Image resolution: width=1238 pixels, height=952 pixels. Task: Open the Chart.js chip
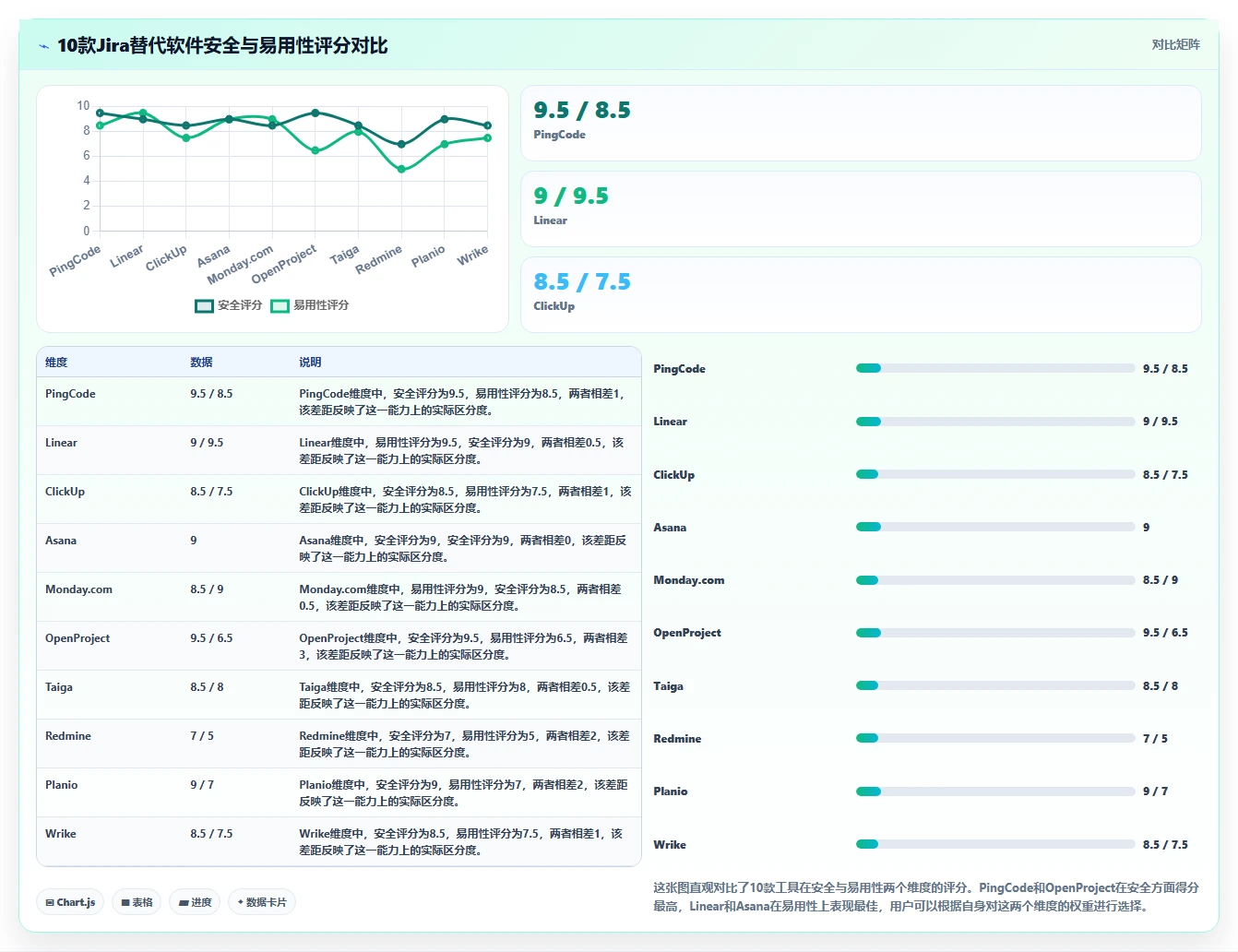coord(70,902)
